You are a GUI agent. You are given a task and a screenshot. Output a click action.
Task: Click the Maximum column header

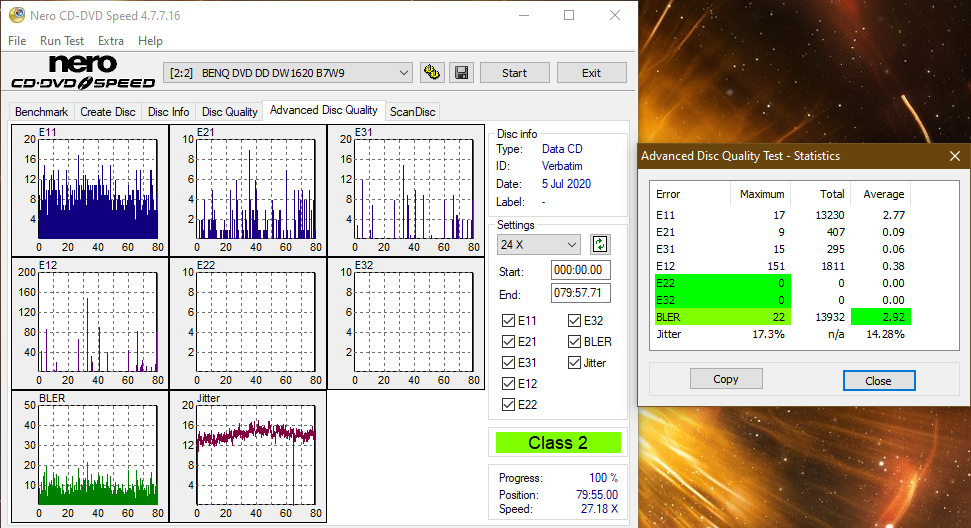(762, 194)
